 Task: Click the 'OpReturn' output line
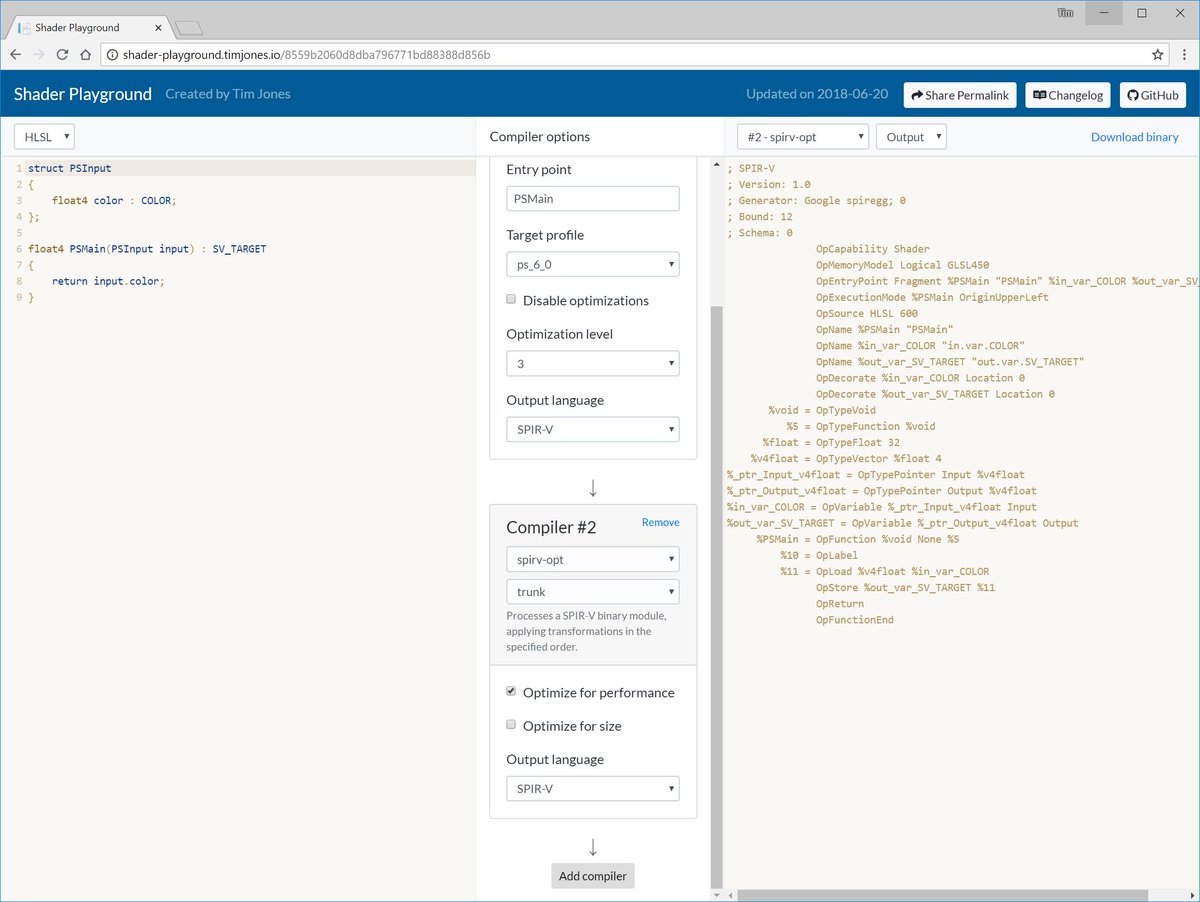840,604
